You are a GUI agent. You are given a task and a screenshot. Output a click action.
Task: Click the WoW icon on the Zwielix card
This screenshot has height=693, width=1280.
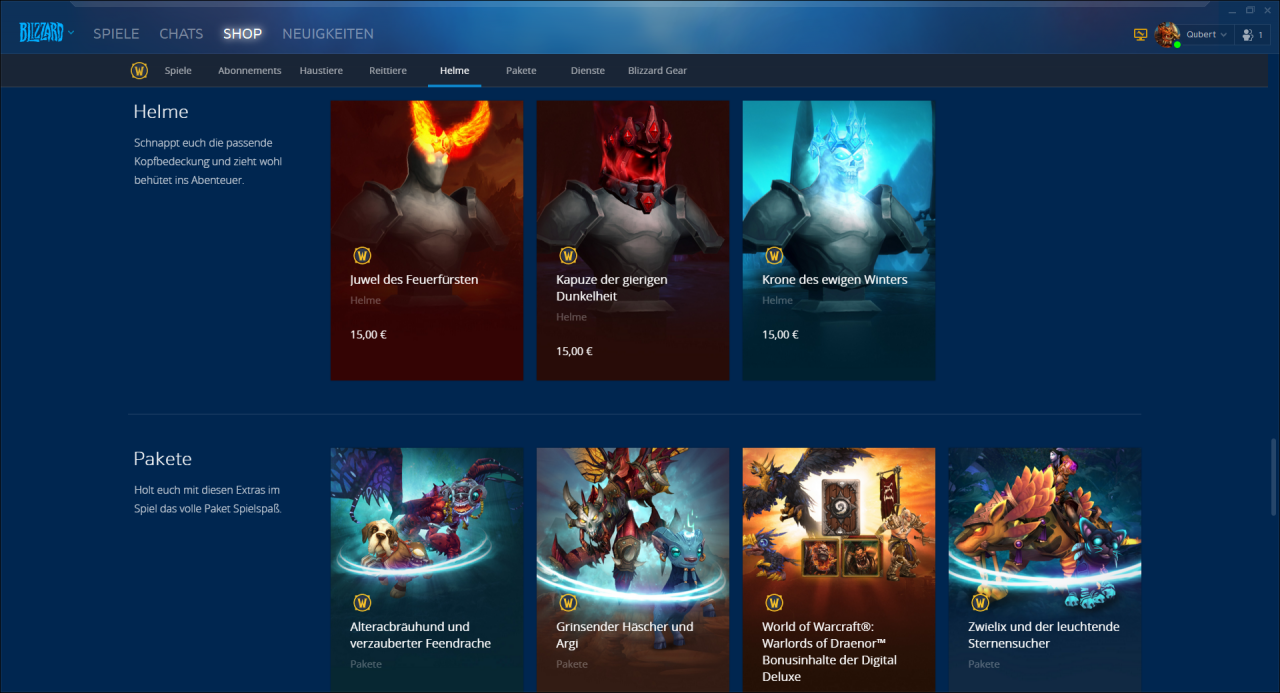(980, 602)
